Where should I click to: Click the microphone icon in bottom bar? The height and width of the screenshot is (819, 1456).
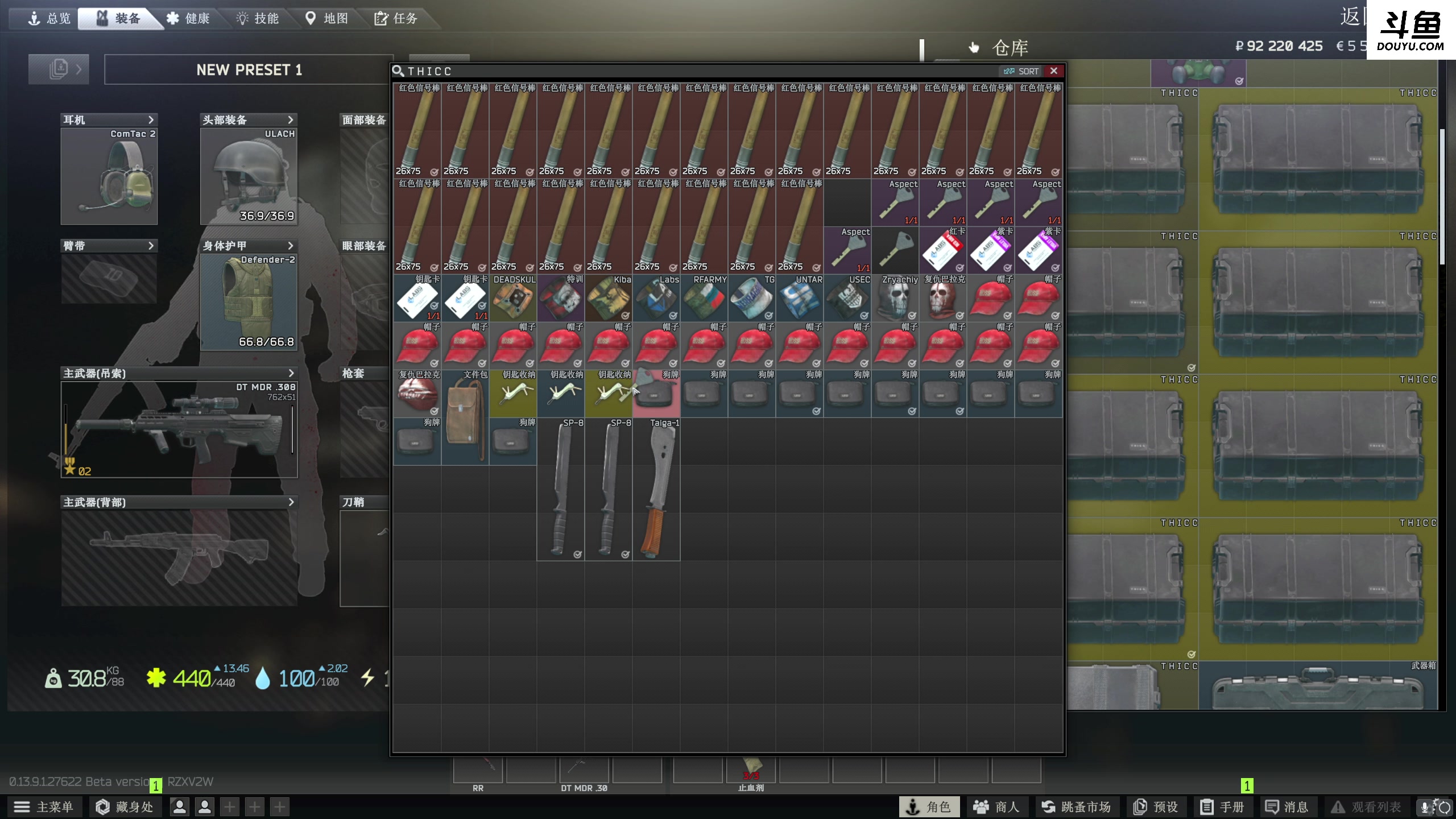click(x=1425, y=806)
